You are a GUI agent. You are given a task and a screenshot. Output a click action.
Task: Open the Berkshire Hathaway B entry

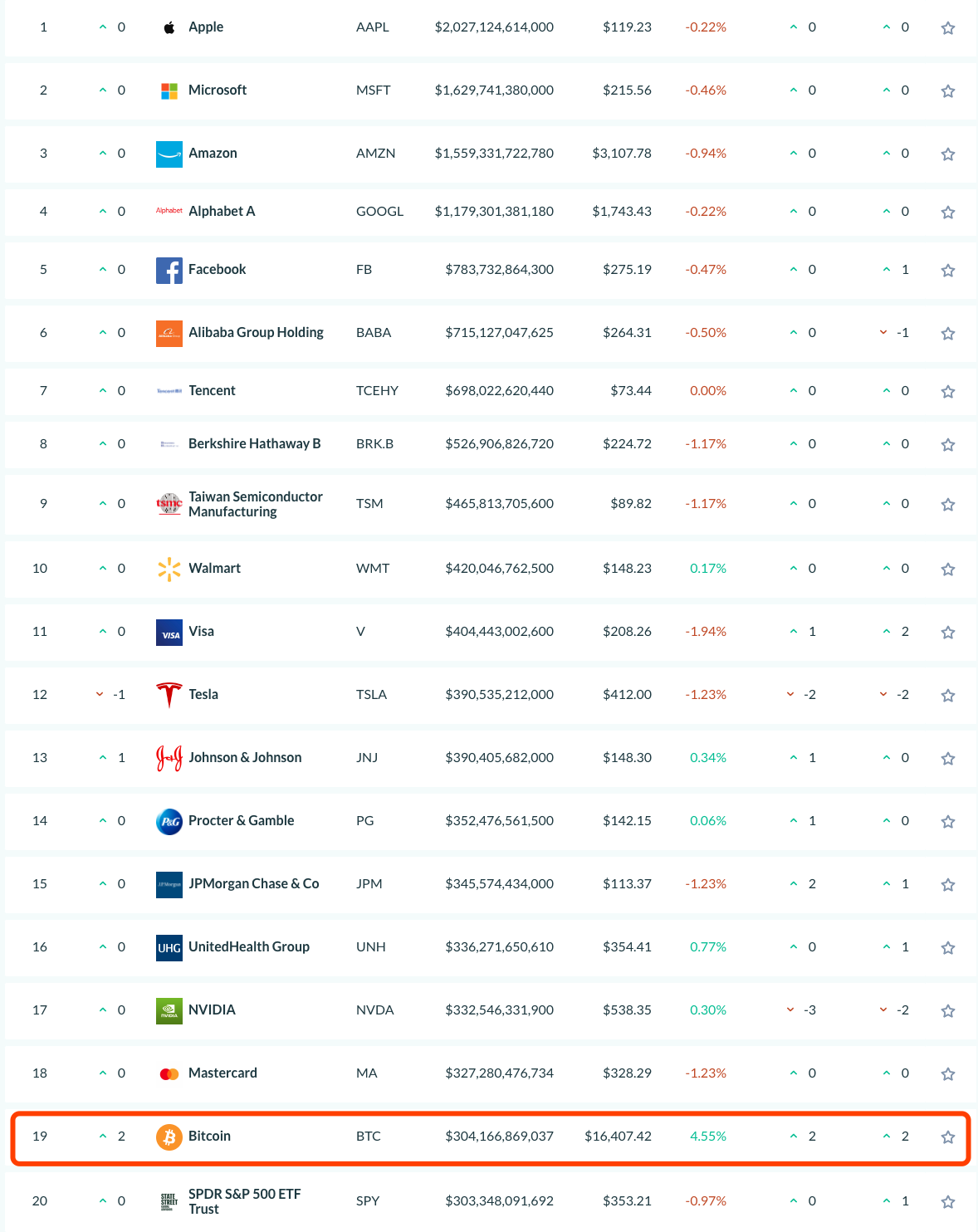(254, 443)
